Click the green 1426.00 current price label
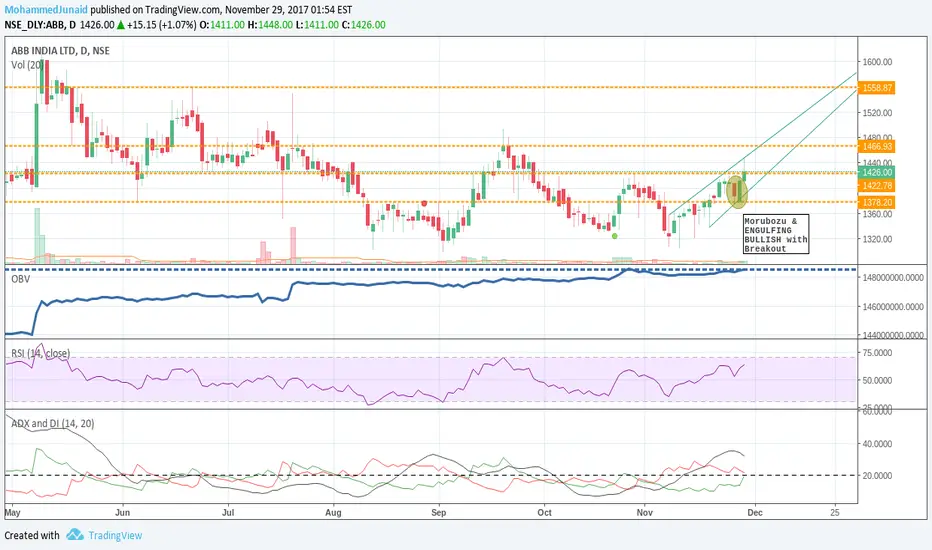The width and height of the screenshot is (932, 550). coord(877,172)
